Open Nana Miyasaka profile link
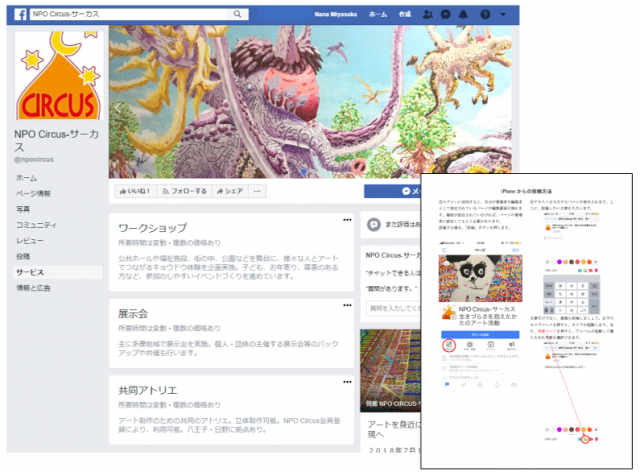 336,14
